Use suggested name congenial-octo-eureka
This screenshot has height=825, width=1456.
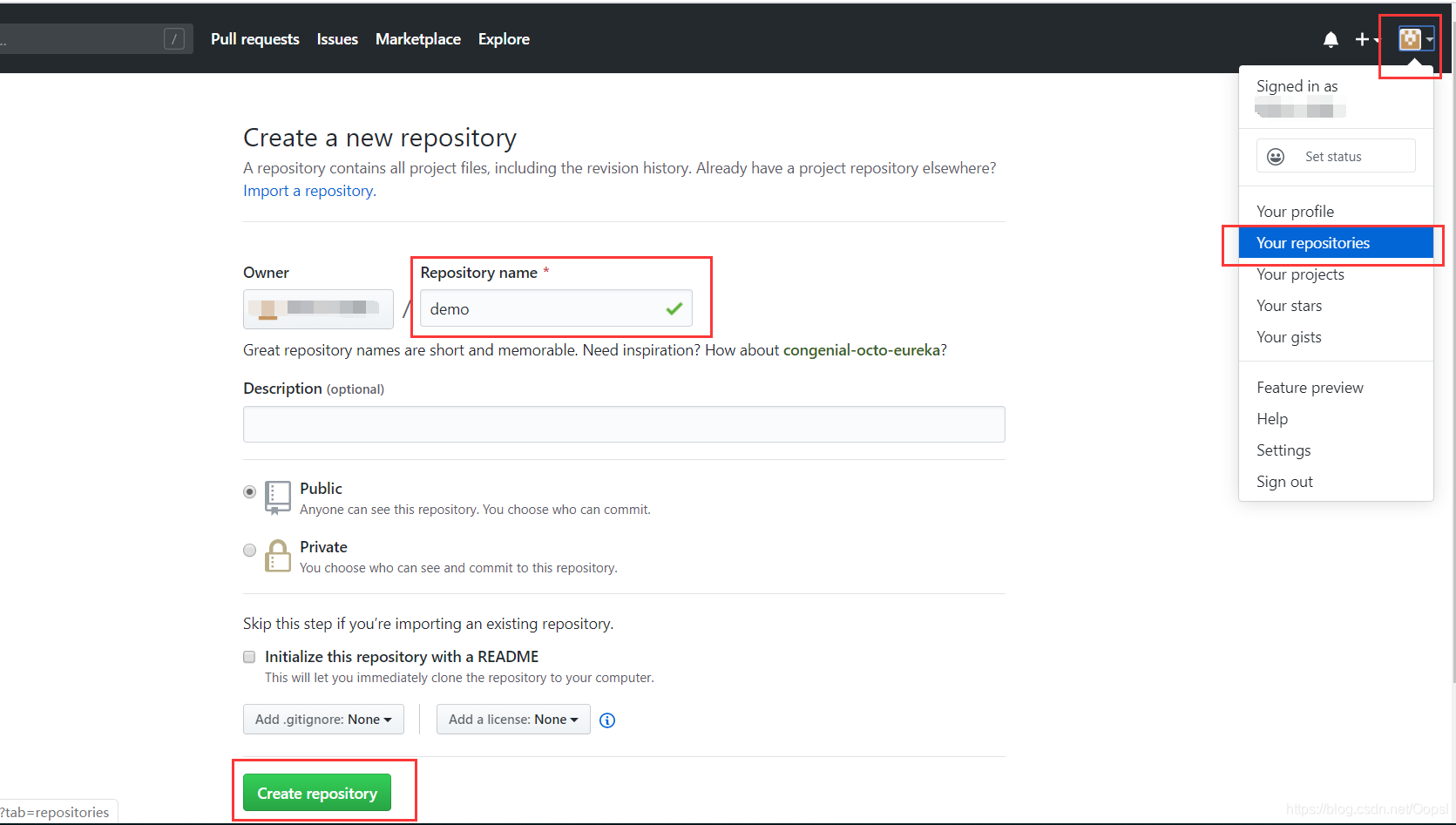click(x=862, y=350)
